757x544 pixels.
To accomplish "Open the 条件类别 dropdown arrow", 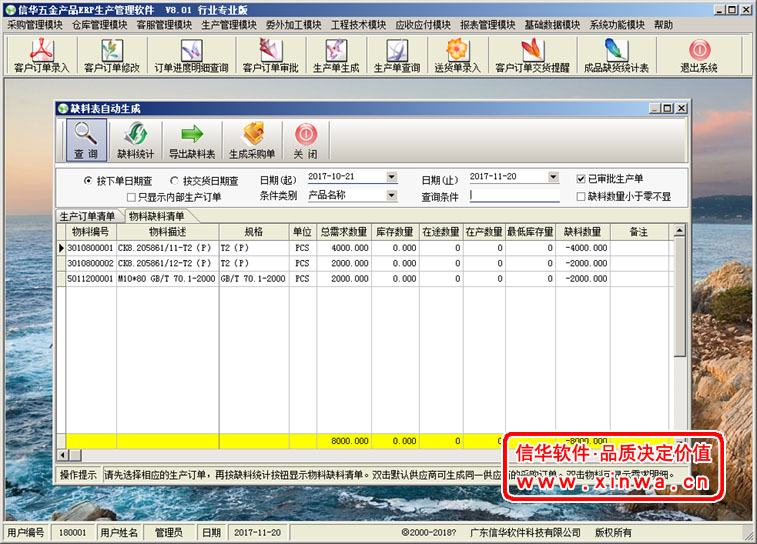I will [x=392, y=195].
